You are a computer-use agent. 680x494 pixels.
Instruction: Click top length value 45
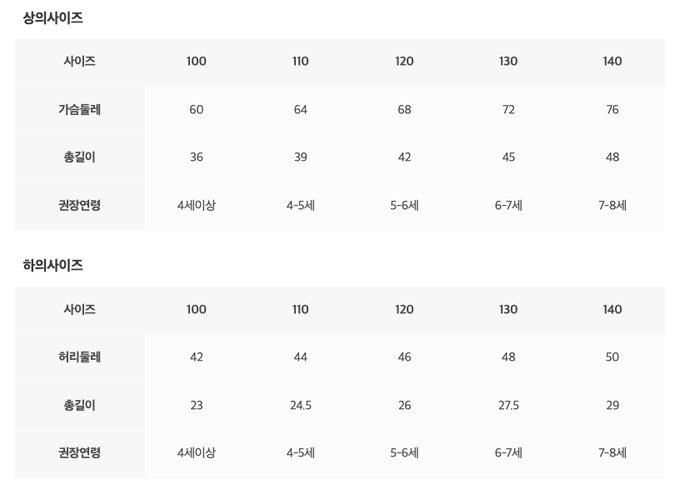[508, 157]
